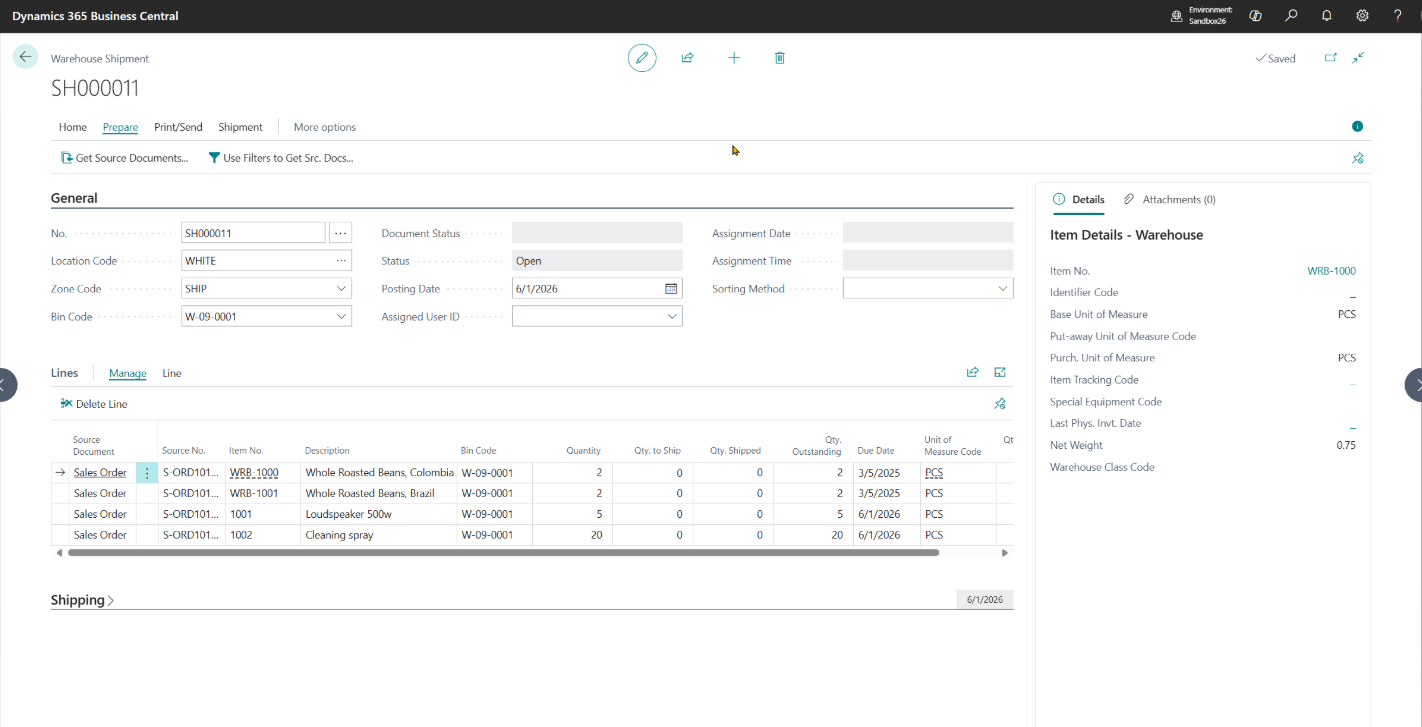Open the Attachments (0) tab
Image resolution: width=1422 pixels, height=727 pixels.
(x=1170, y=199)
